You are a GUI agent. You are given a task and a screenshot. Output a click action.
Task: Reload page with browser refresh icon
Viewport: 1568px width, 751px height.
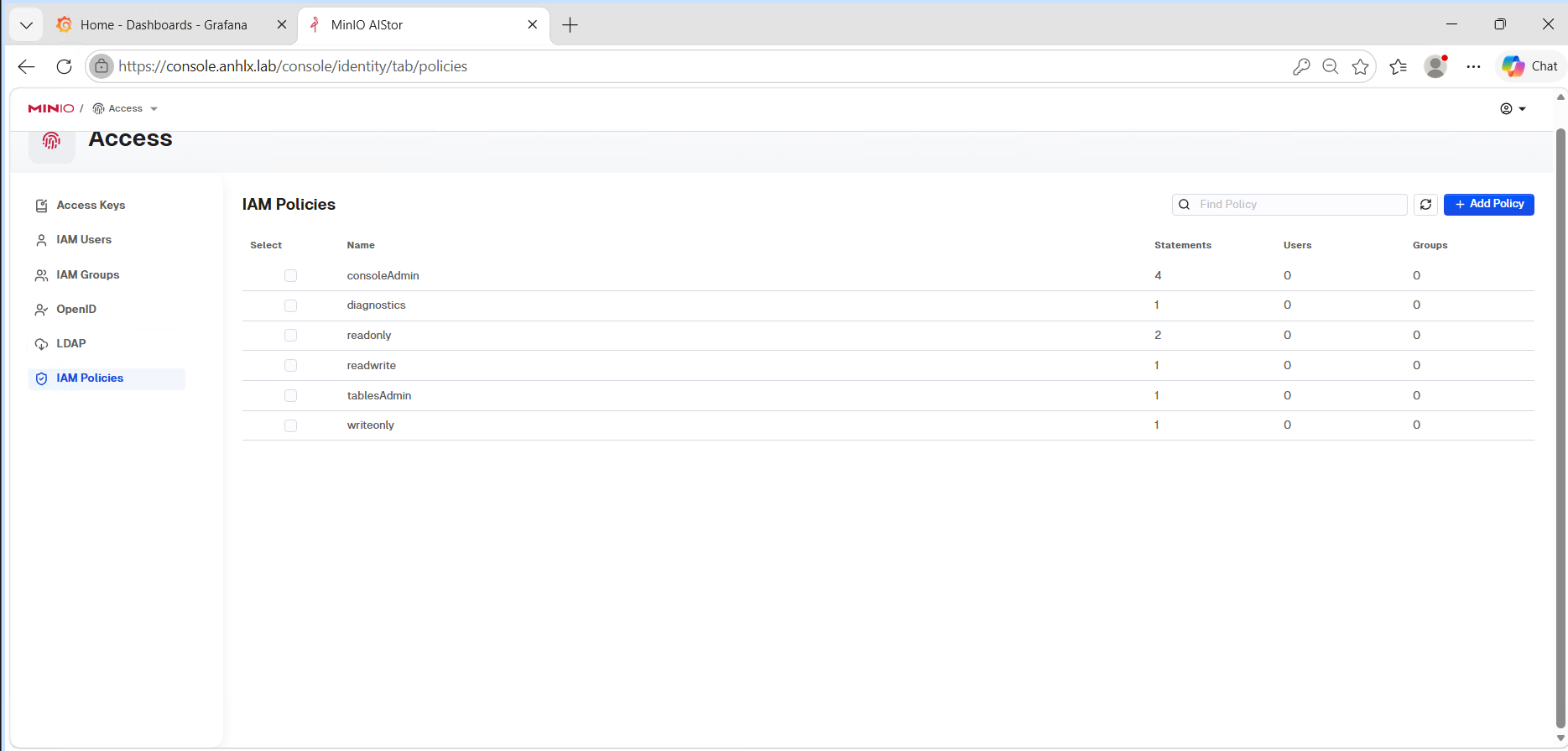point(64,66)
